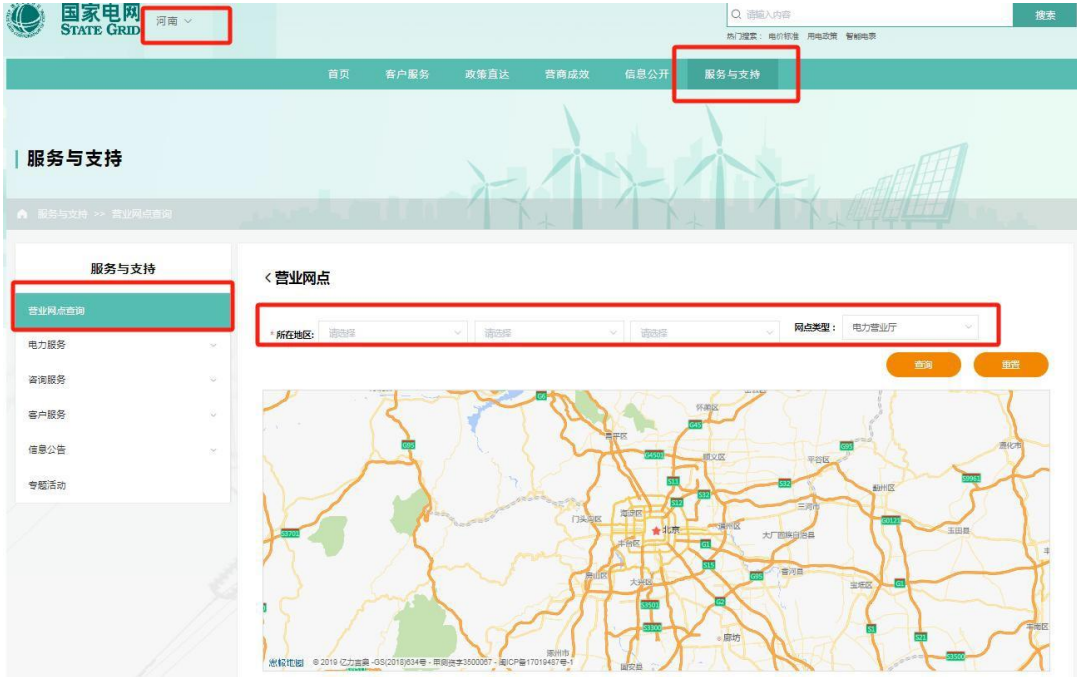Go to the 首页 navigation tab
Image resolution: width=1077 pixels, height=677 pixels.
tap(339, 74)
